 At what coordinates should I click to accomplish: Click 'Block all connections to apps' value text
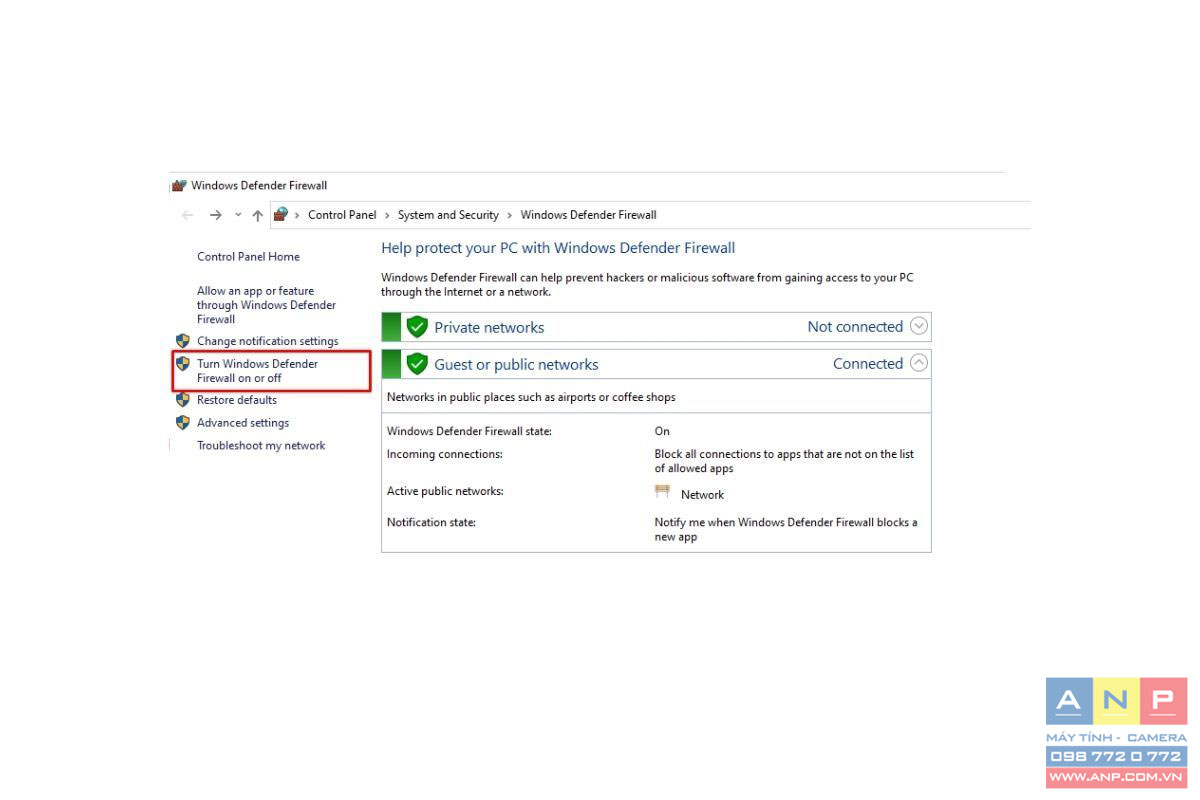tap(784, 461)
